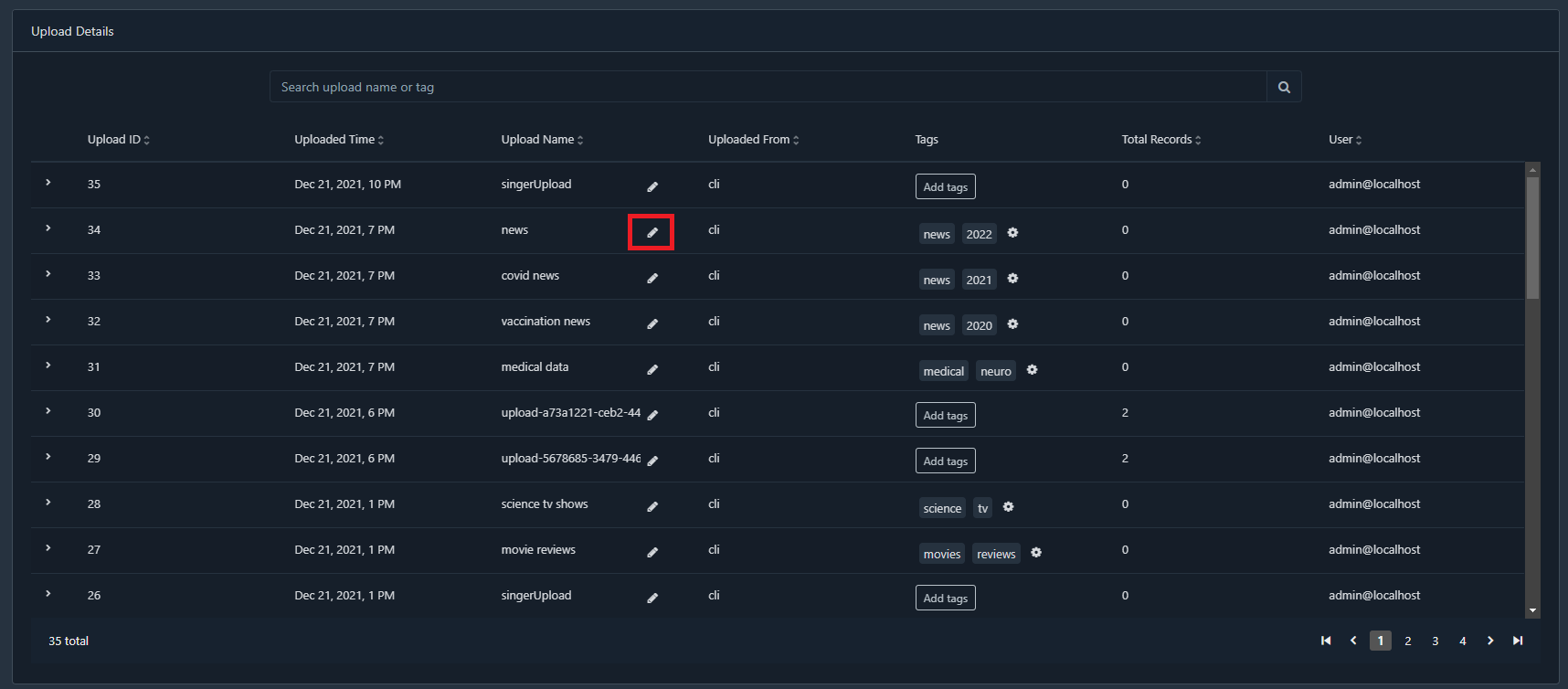Open tag settings gear for upload 33
Screen dimensions: 1568x689
pyautogui.click(x=1012, y=279)
